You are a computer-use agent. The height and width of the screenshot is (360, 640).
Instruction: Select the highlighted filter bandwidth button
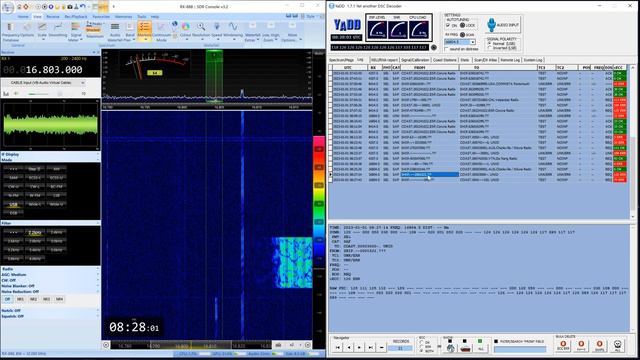(x=35, y=233)
